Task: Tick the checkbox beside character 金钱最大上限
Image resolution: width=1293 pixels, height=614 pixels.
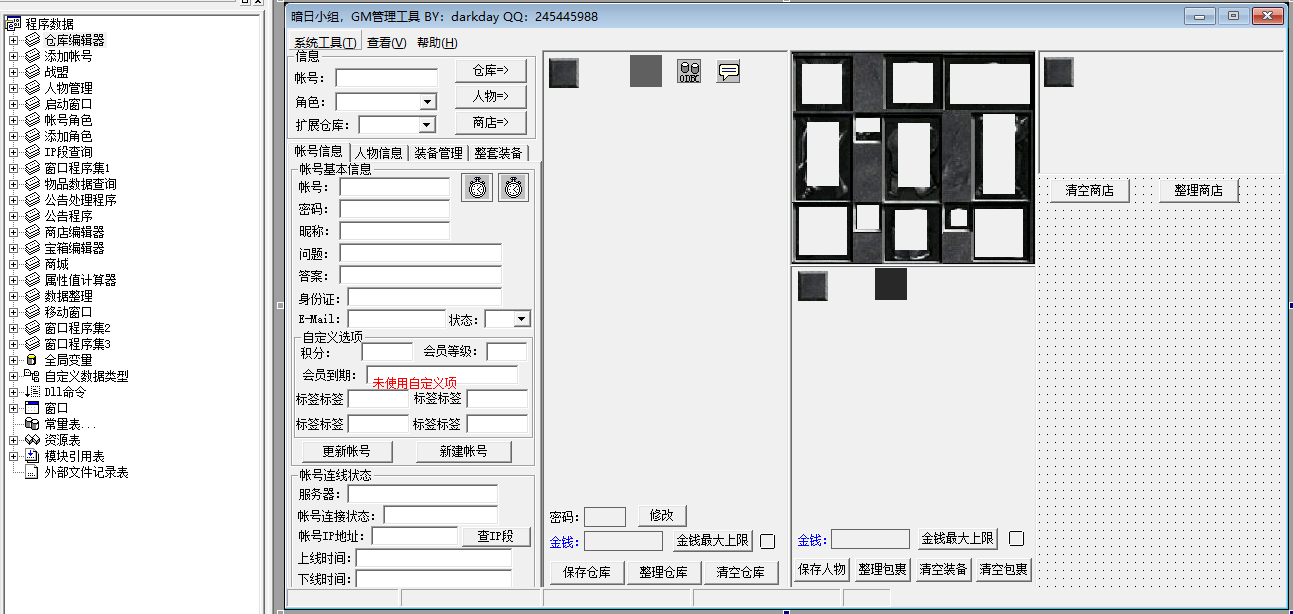Action: coord(1016,539)
